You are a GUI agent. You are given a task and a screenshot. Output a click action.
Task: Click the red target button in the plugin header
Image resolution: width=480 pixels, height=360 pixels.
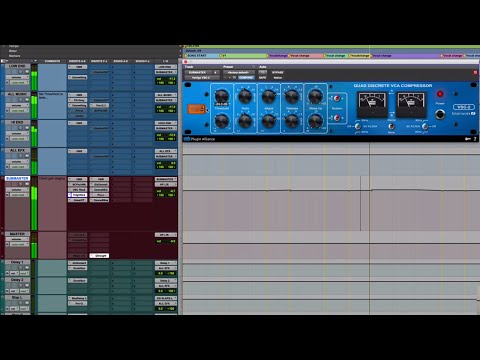pyautogui.click(x=475, y=72)
